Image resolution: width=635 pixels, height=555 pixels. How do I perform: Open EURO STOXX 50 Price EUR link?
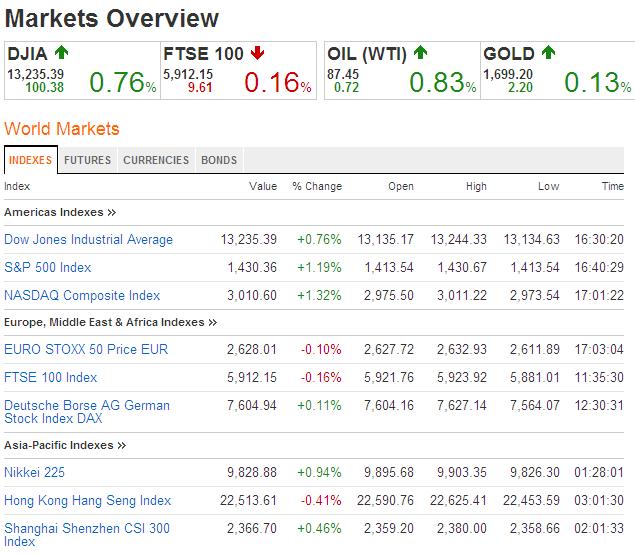click(x=86, y=349)
